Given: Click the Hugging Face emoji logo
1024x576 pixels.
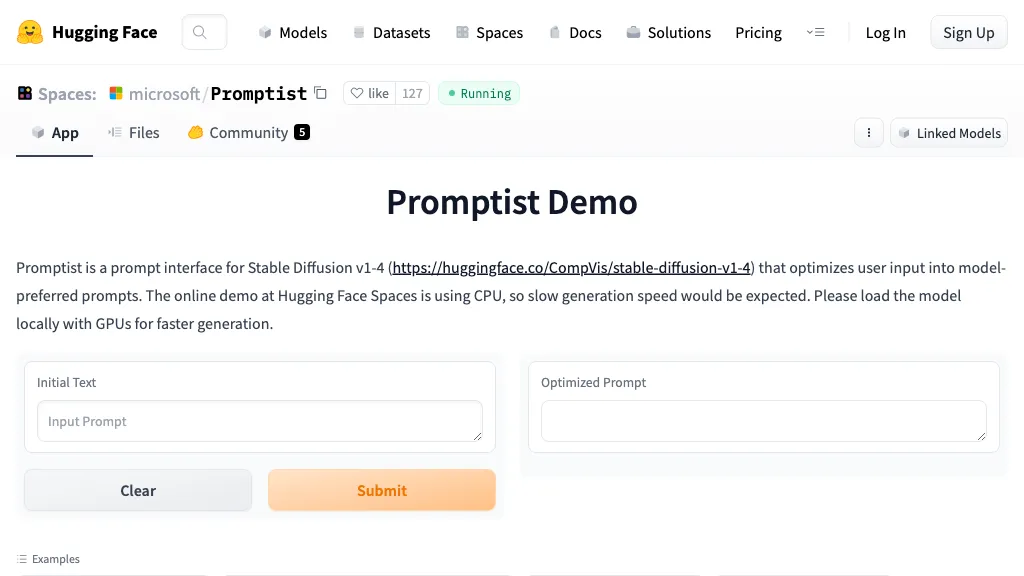Looking at the screenshot, I should pyautogui.click(x=30, y=32).
